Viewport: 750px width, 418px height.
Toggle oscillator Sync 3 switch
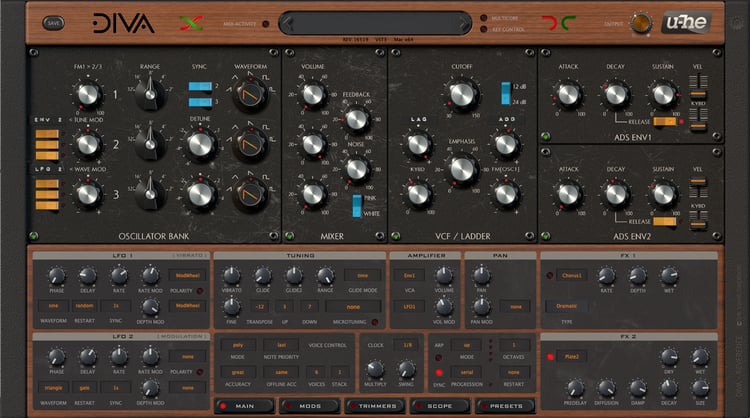pos(200,102)
